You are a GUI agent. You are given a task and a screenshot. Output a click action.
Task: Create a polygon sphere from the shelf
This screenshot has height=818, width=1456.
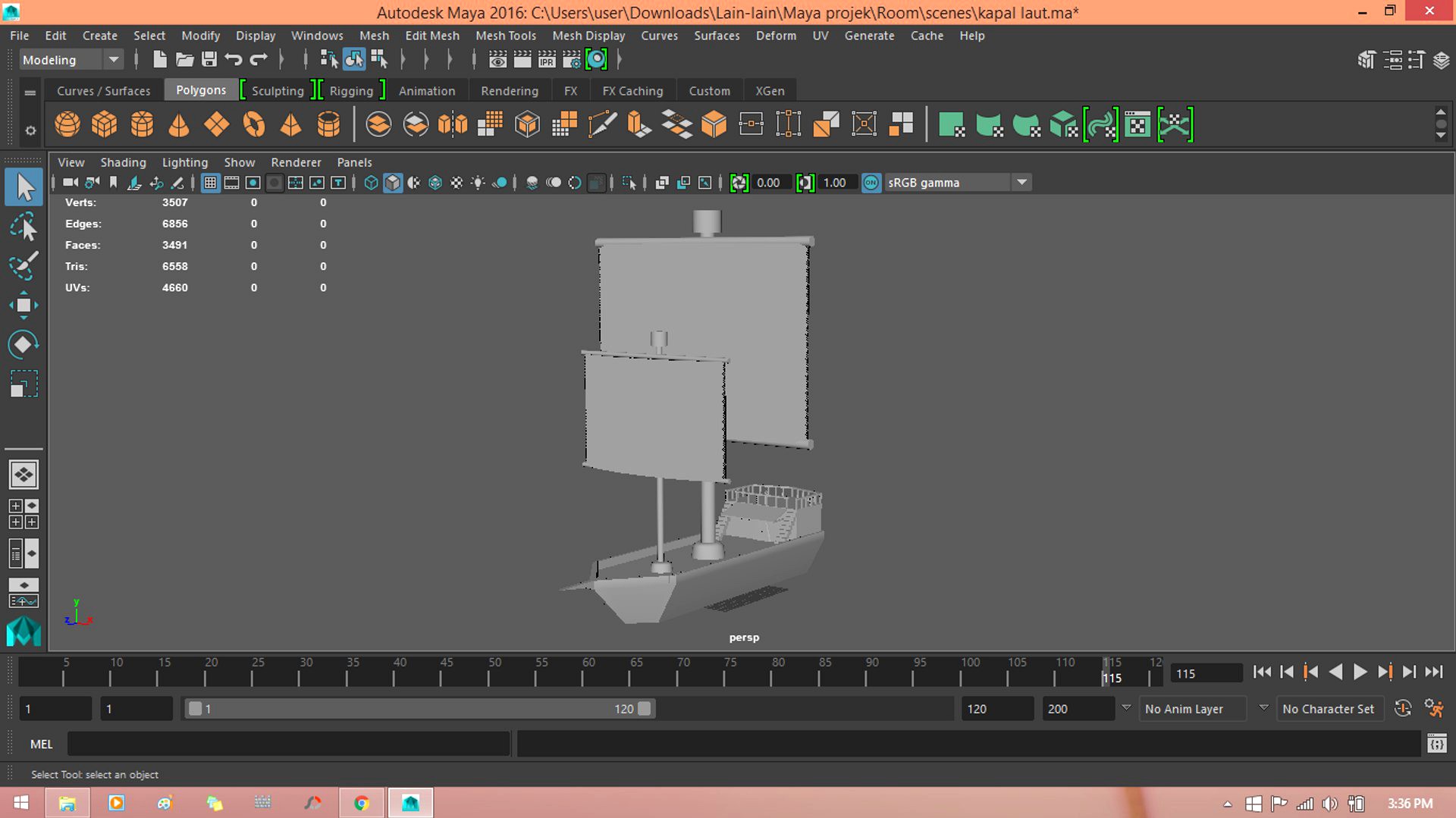(67, 124)
